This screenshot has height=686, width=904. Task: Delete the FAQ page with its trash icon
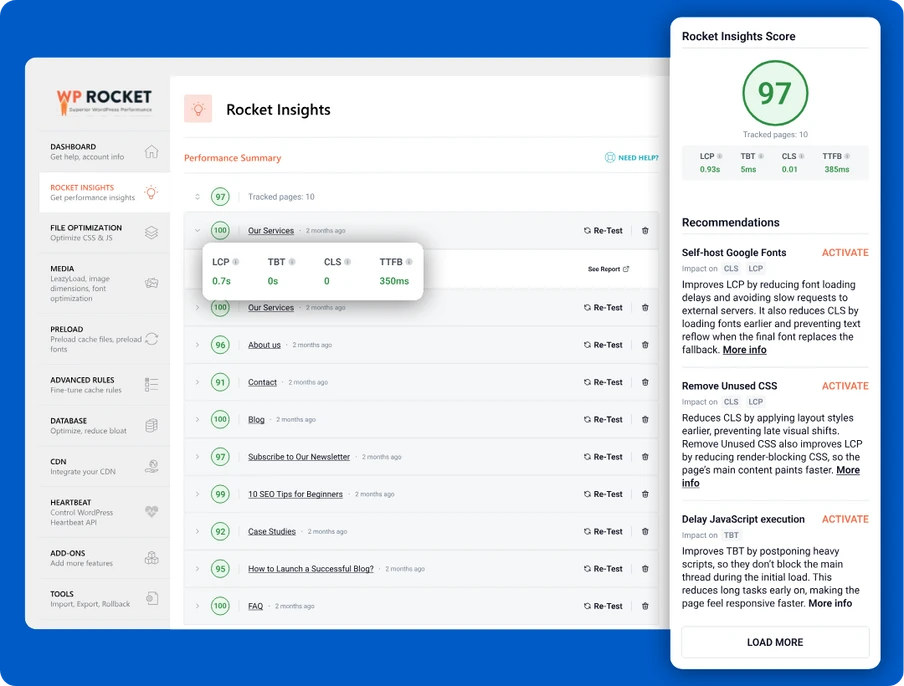pyautogui.click(x=645, y=605)
